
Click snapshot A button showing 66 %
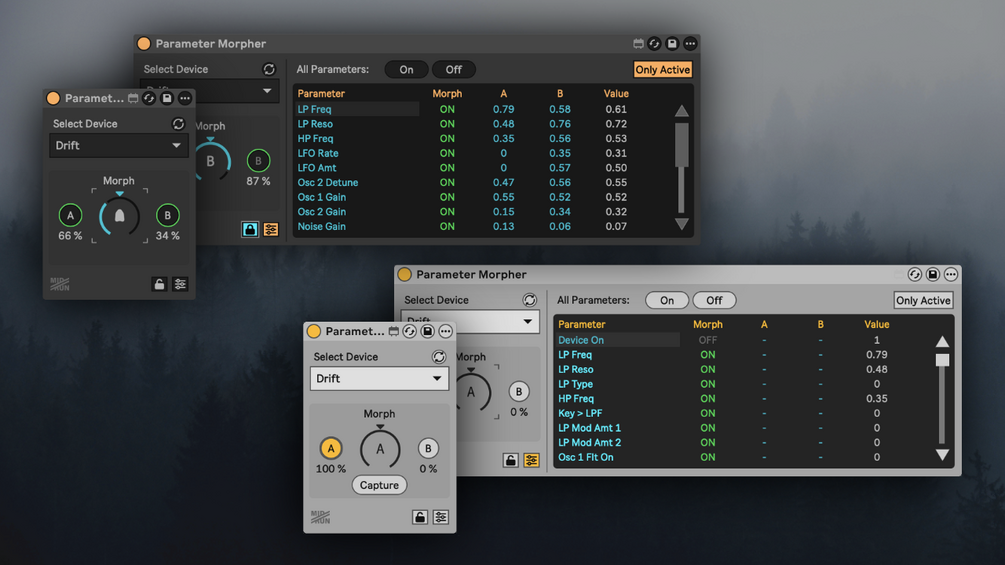(x=71, y=215)
